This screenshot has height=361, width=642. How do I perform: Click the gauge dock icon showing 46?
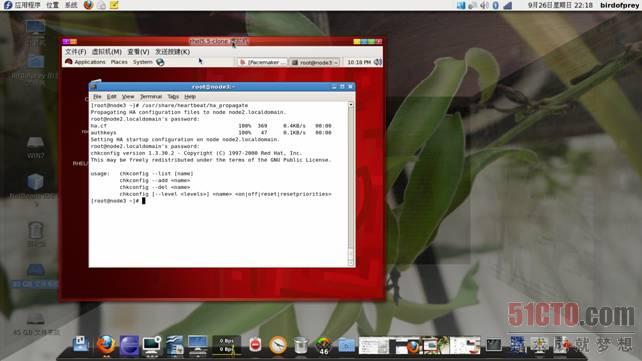tap(323, 346)
